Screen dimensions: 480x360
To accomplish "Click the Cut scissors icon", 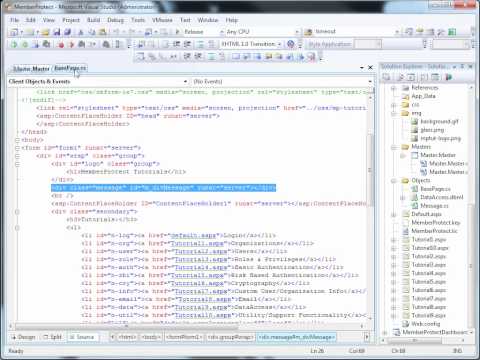I will coord(80,32).
